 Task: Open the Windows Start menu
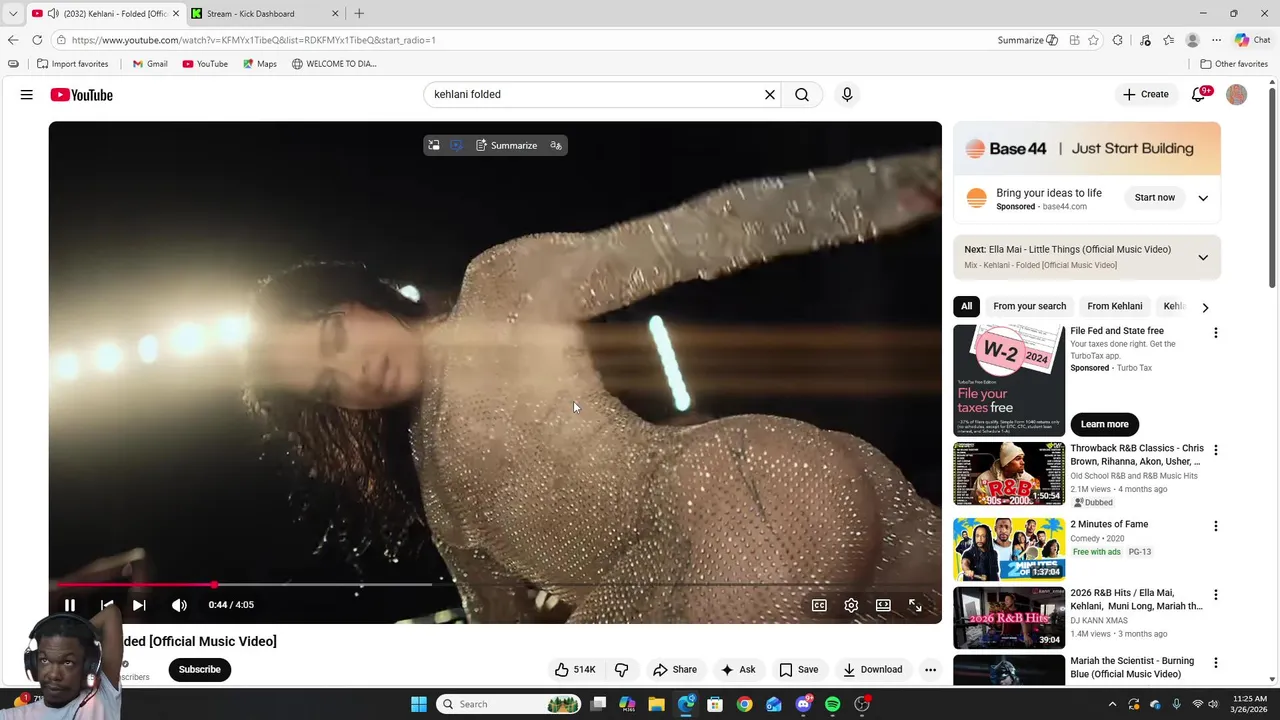[x=419, y=704]
